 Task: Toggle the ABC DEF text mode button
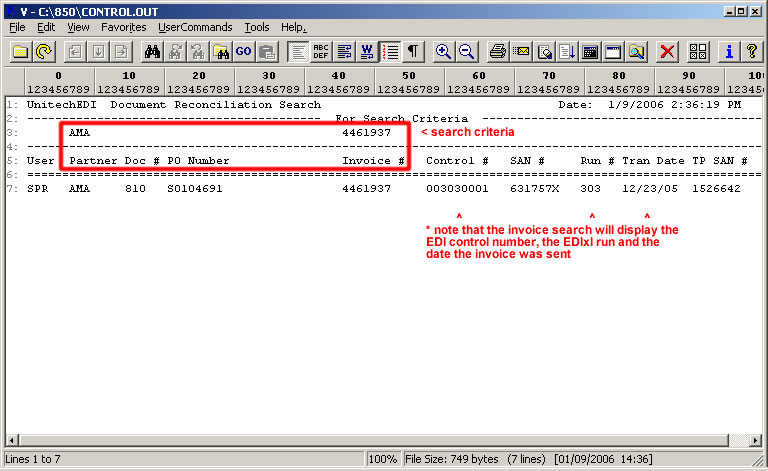[x=321, y=51]
